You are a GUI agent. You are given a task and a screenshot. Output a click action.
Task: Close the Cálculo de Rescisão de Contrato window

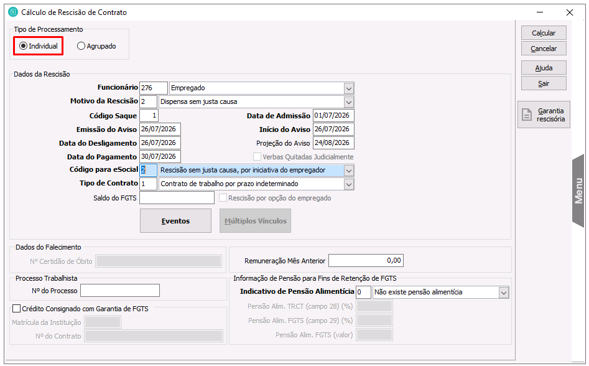(x=569, y=12)
